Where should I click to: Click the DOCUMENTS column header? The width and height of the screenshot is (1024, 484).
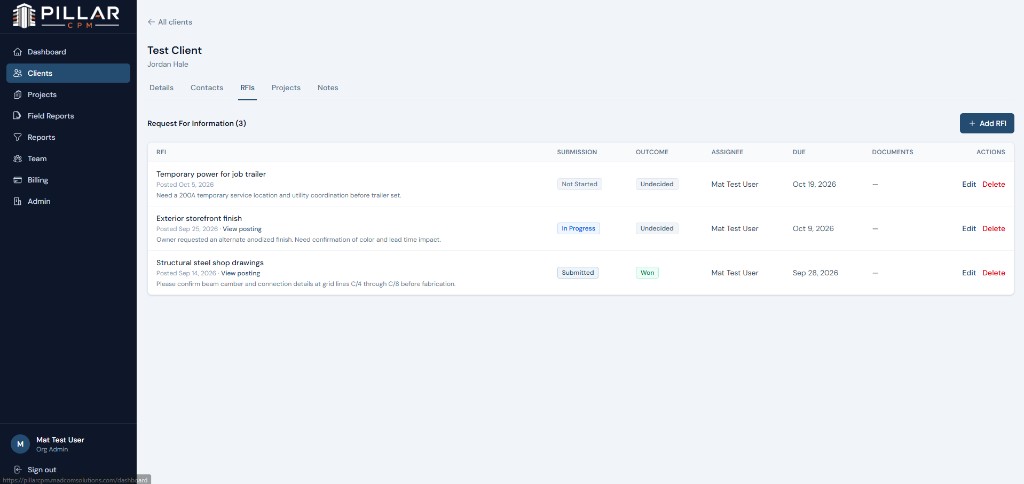click(x=892, y=152)
